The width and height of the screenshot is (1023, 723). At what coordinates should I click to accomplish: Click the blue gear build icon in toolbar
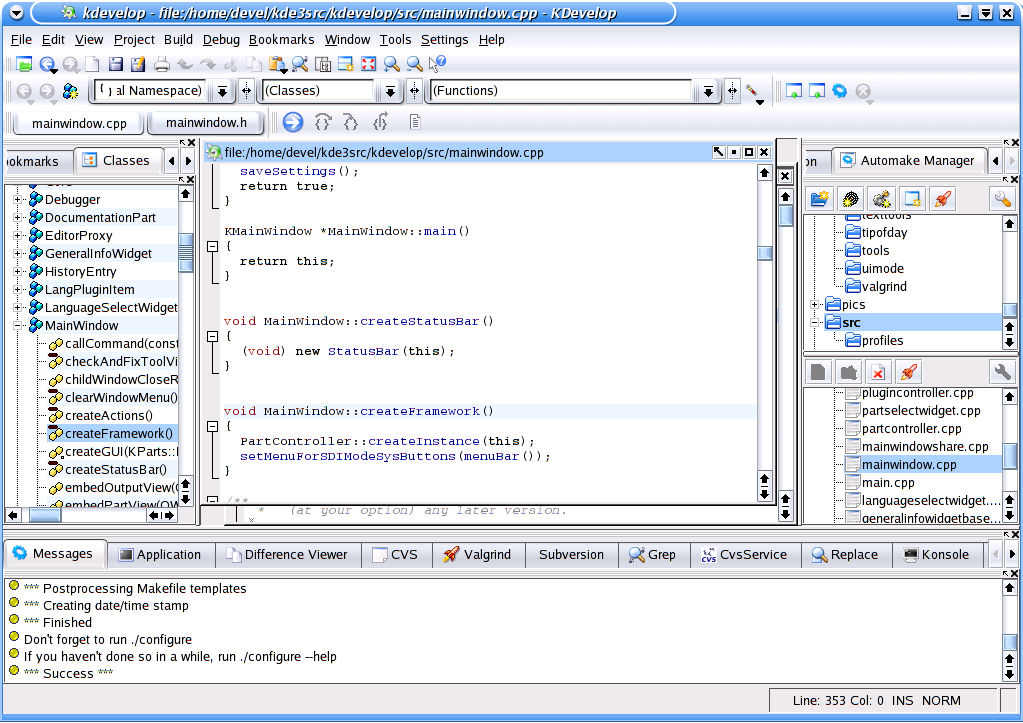pos(840,91)
